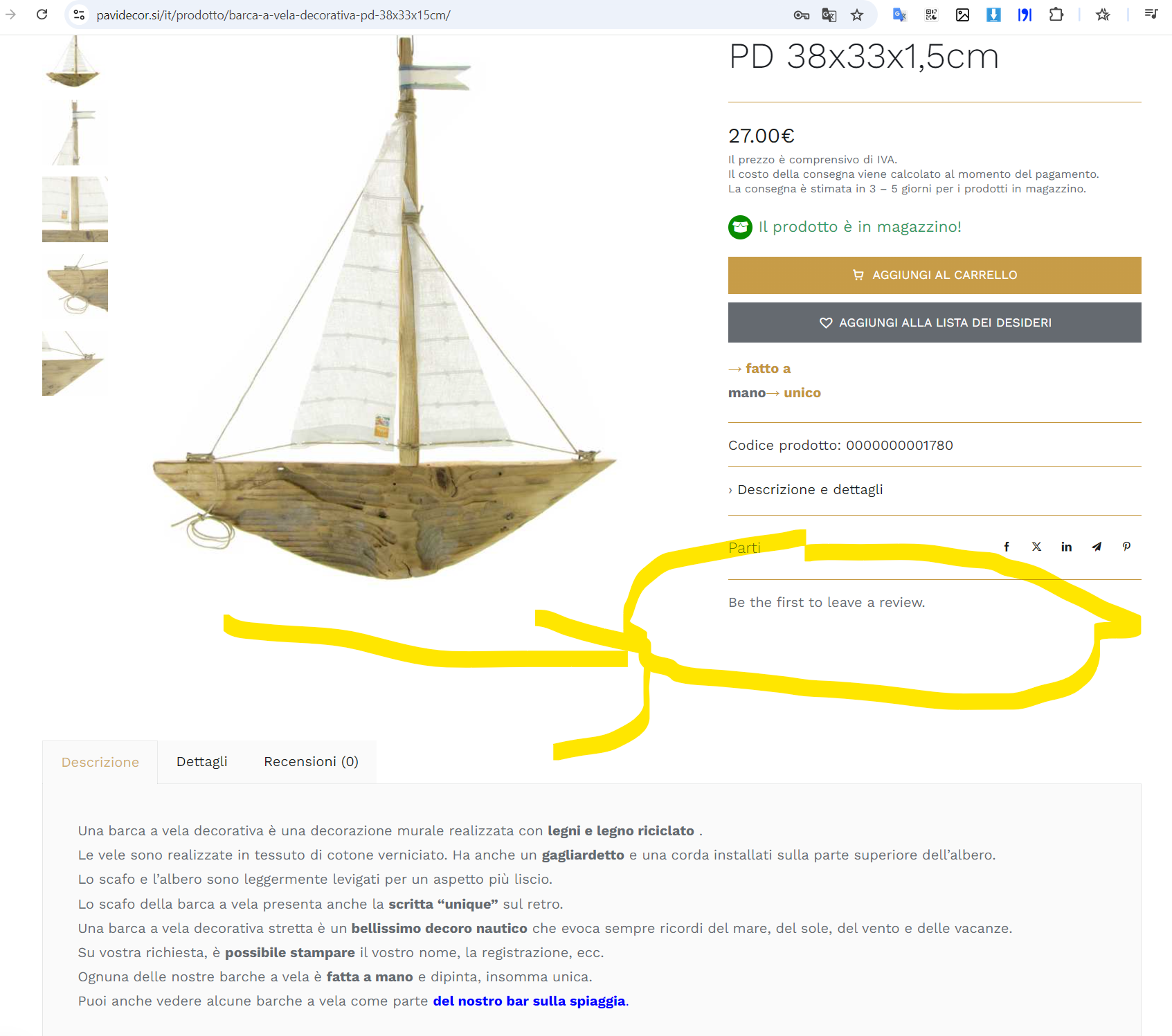The height and width of the screenshot is (1036, 1172).
Task: Share product on Pinterest icon
Action: pos(1126,547)
